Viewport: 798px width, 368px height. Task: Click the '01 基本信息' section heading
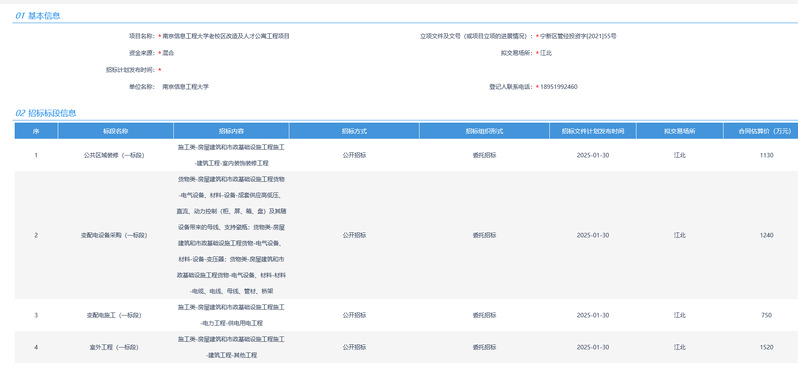click(38, 16)
